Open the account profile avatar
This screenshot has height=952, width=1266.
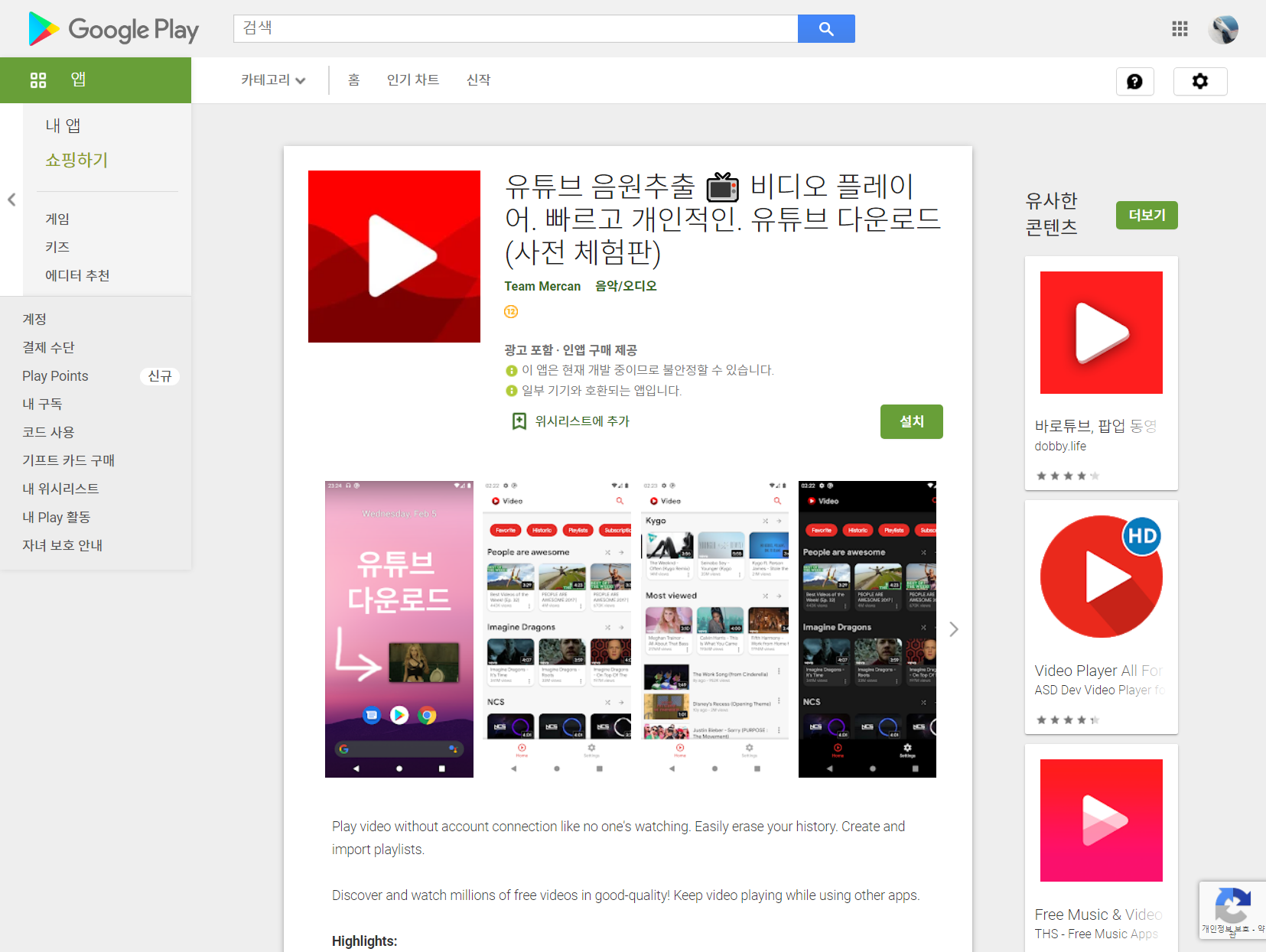(1223, 29)
